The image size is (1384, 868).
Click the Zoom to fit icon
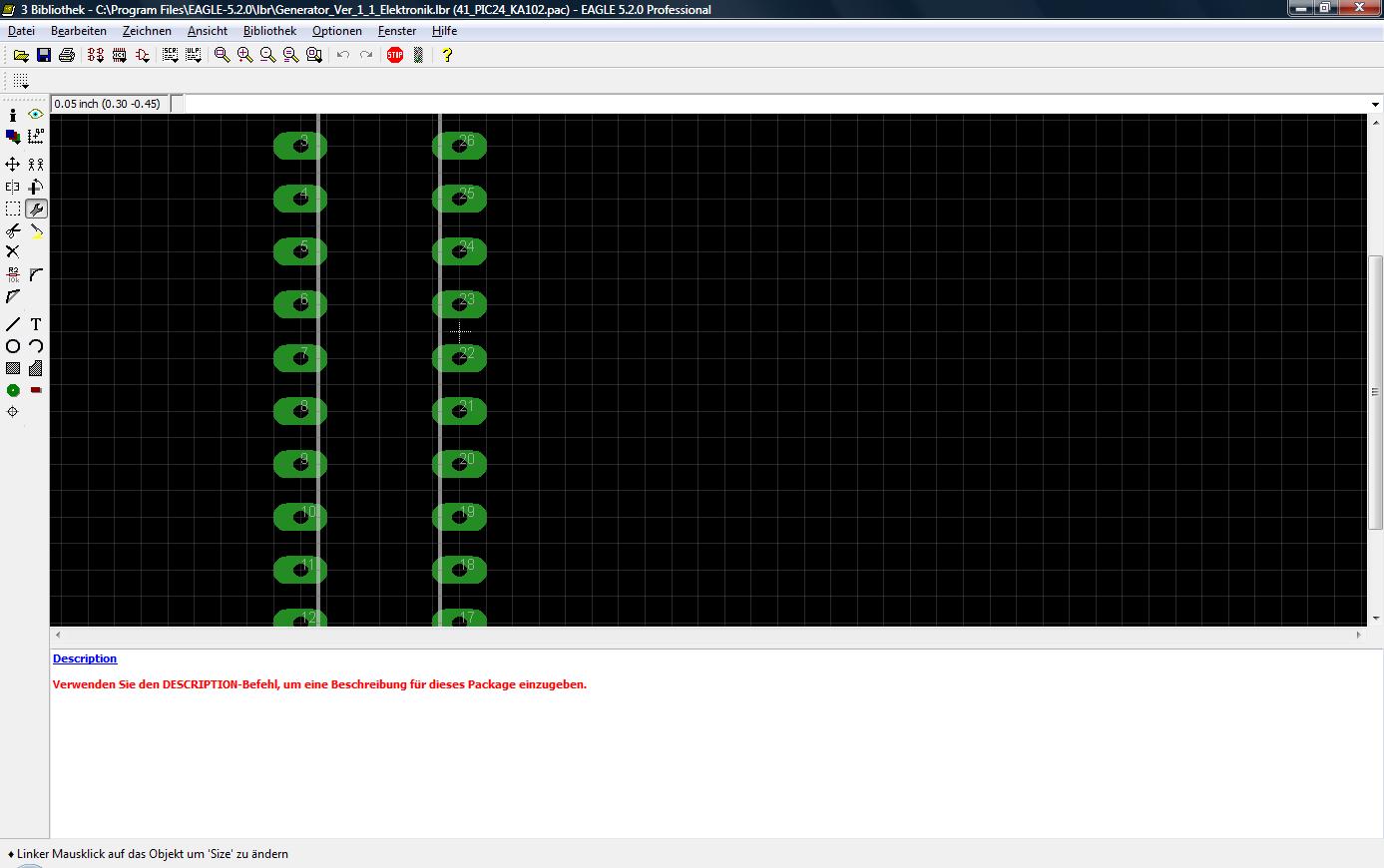click(x=223, y=55)
